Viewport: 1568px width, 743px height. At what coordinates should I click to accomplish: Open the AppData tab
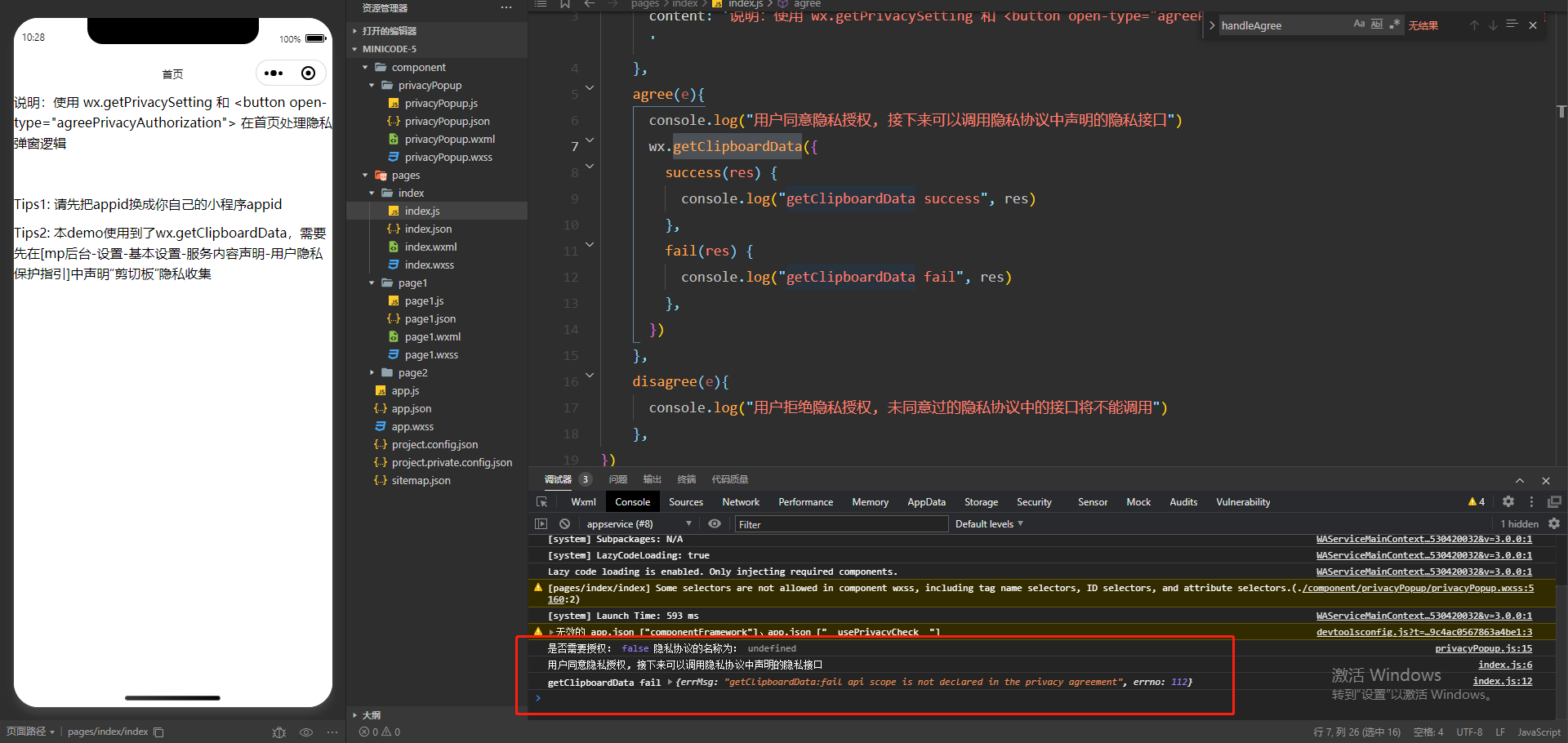click(926, 502)
